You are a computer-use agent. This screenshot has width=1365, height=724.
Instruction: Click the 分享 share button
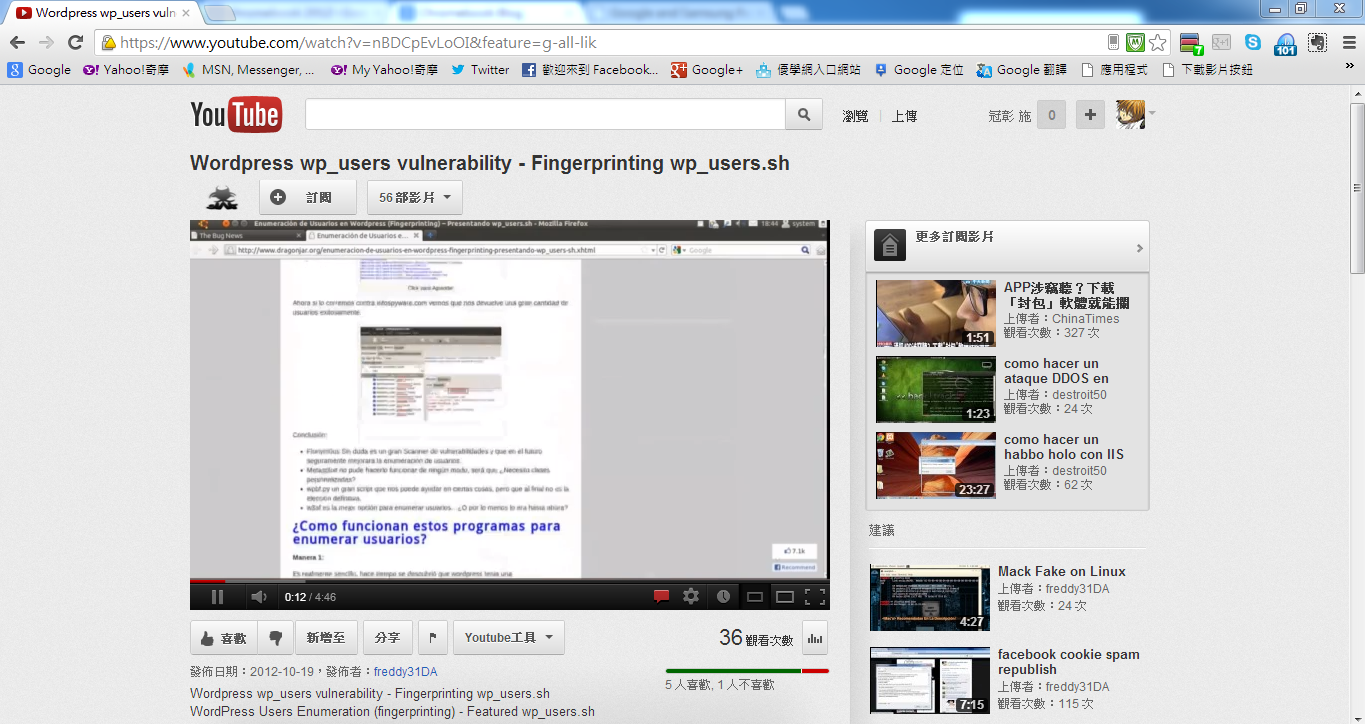[387, 638]
